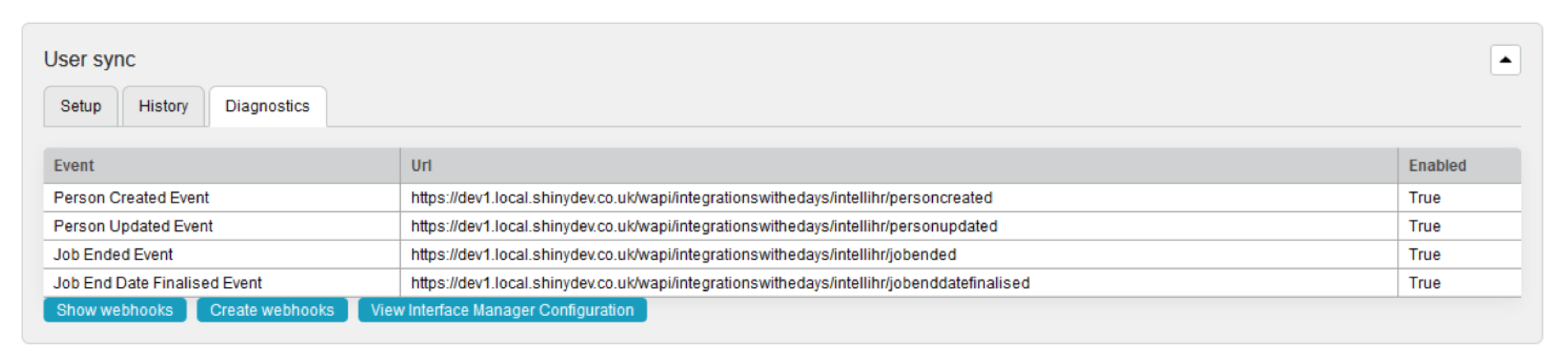The height and width of the screenshot is (362, 1568).
Task: Click the User sync panel title
Action: coord(90,59)
